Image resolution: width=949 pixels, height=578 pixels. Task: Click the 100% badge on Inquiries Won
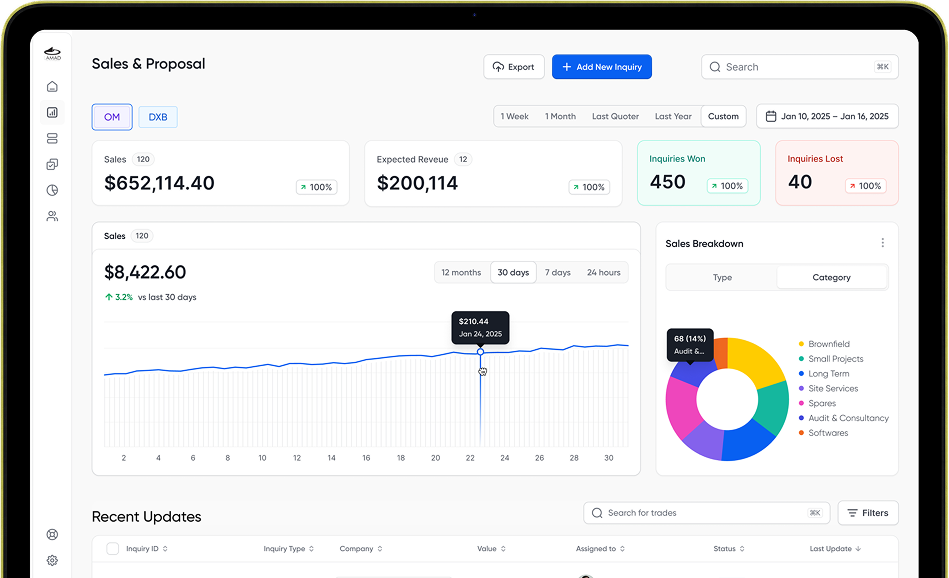click(727, 186)
